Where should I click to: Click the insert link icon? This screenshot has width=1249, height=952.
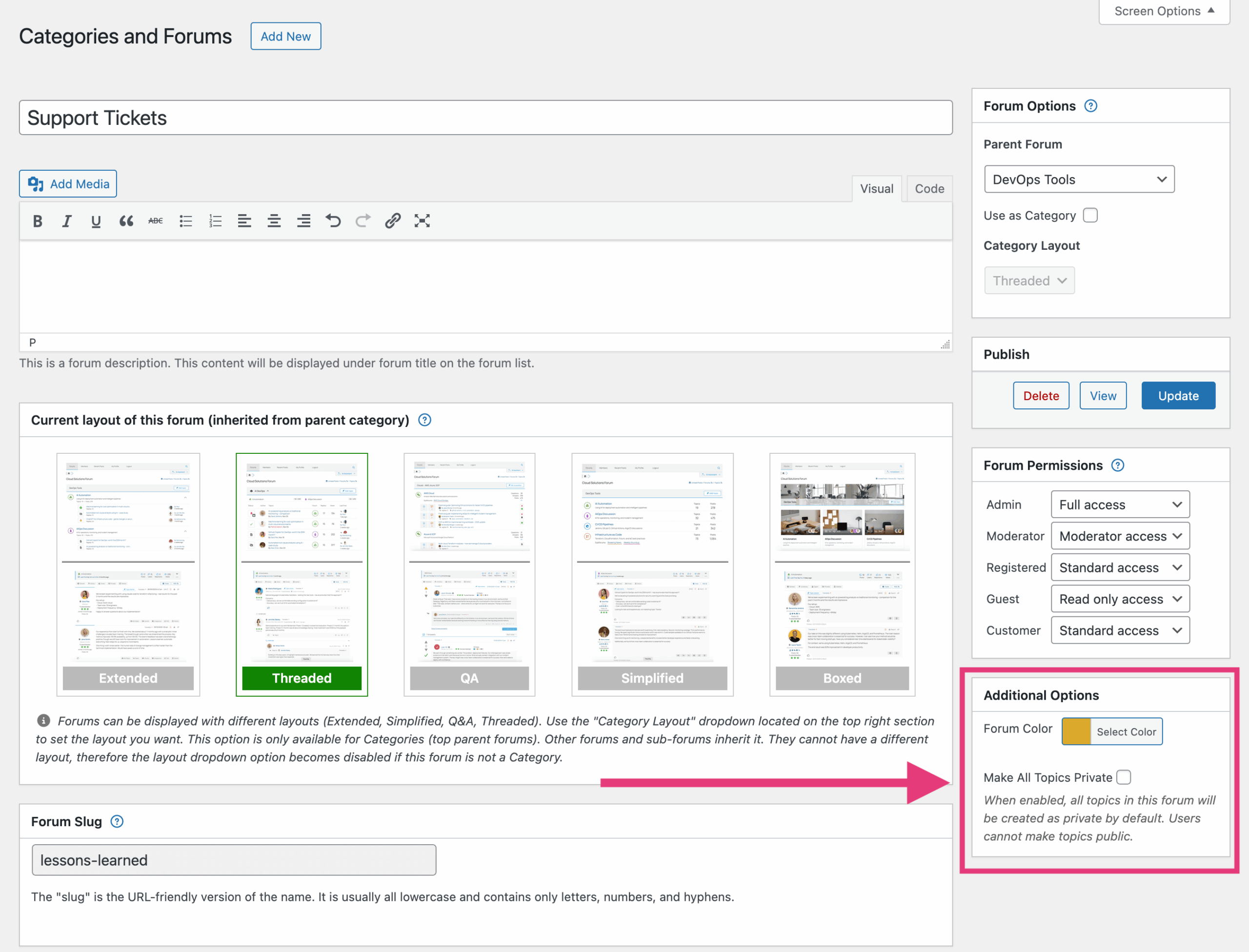click(393, 221)
